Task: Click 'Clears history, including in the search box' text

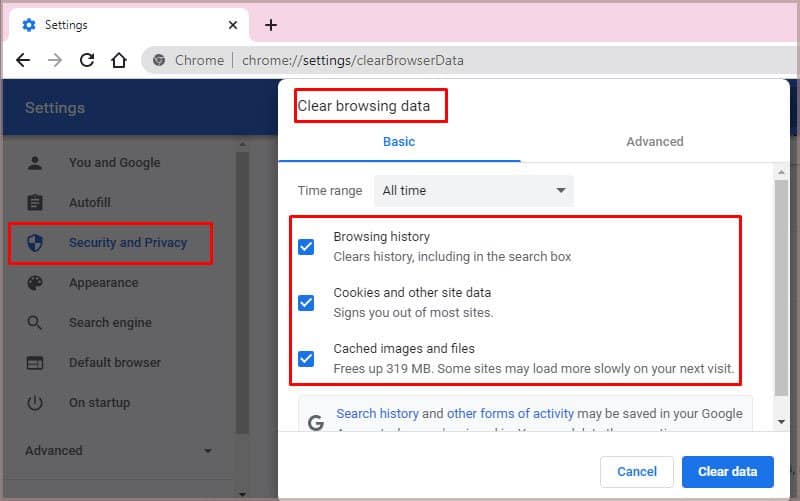Action: 453,257
